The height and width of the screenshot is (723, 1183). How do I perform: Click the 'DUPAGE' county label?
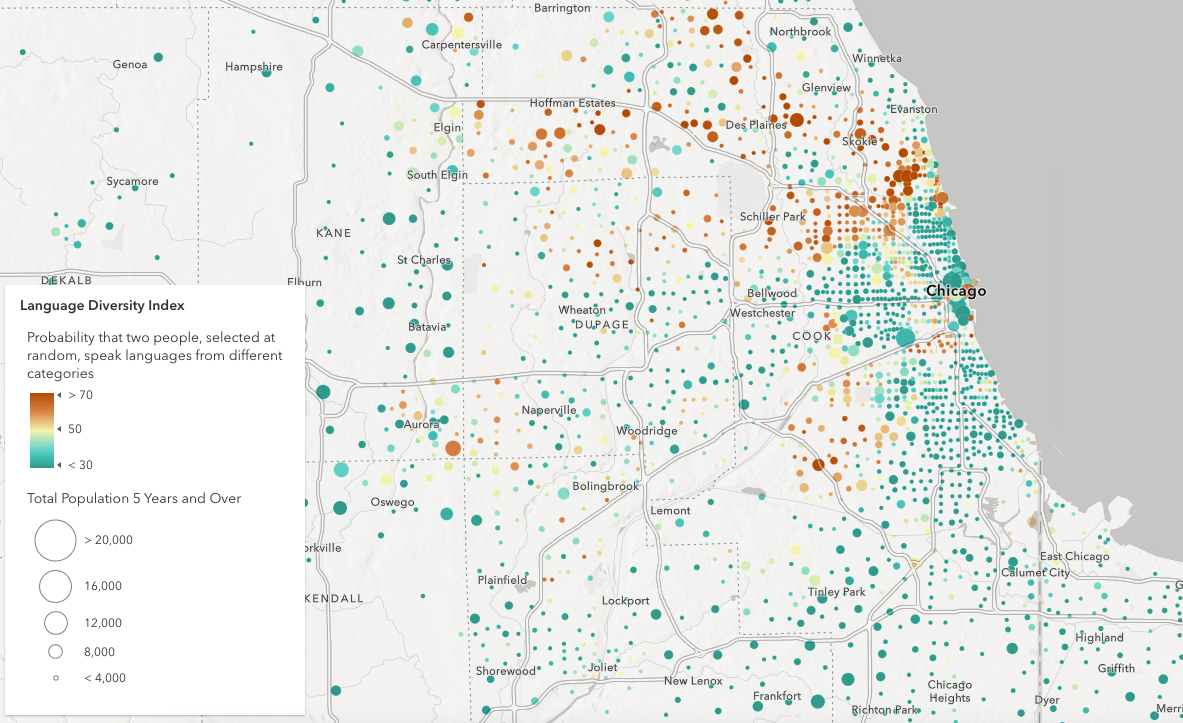pos(601,325)
